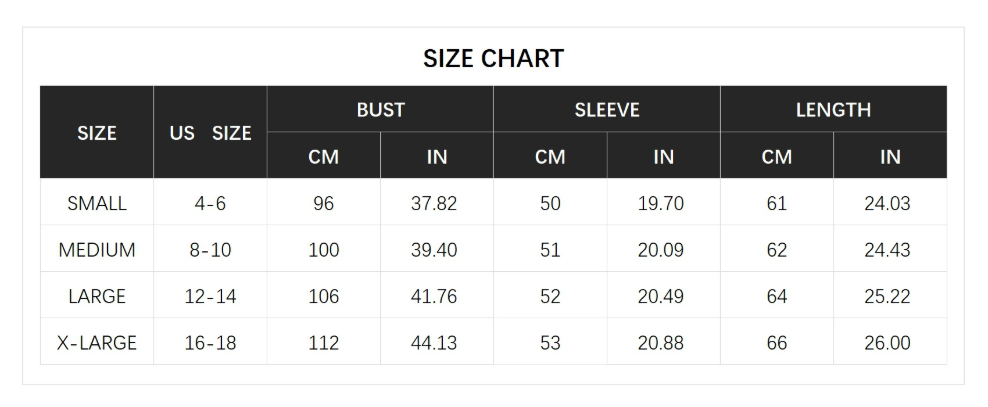988x407 pixels.
Task: Click the SLEEVE header cell
Action: [606, 110]
